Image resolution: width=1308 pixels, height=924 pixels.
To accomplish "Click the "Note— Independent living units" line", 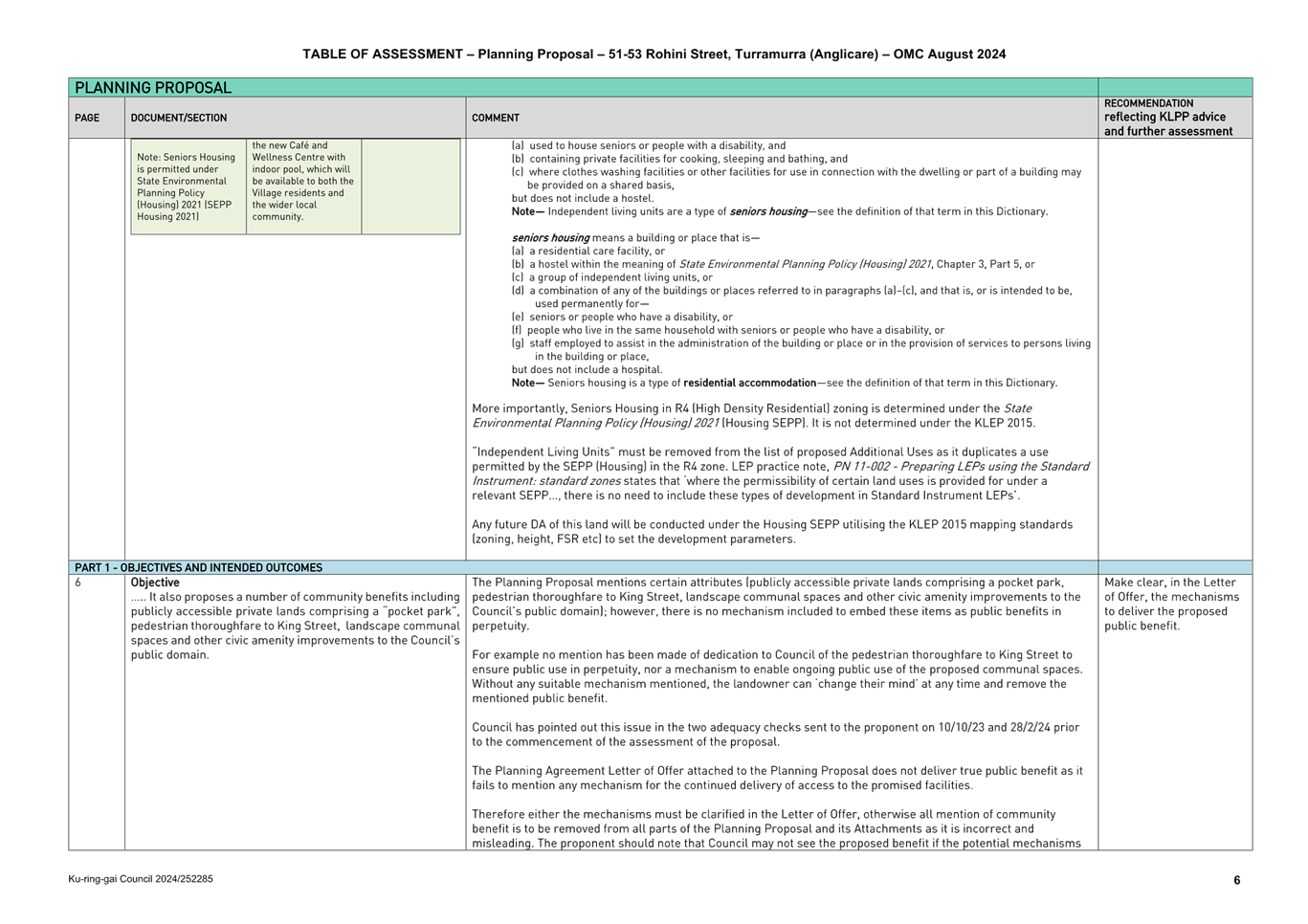I will pos(780,211).
